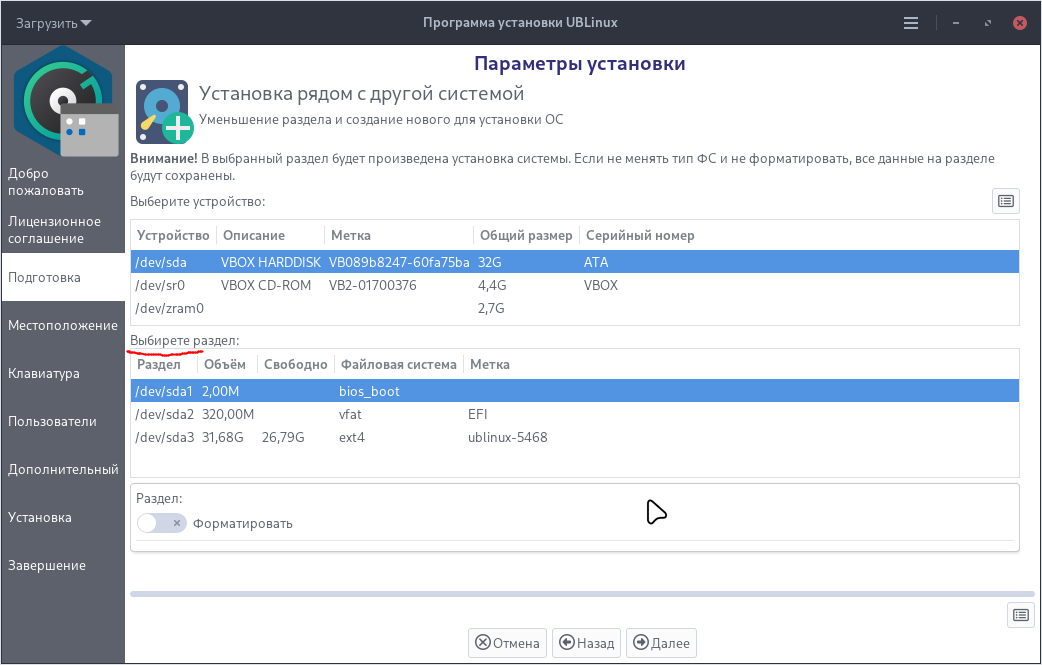Expand the Загрузить dropdown
The width and height of the screenshot is (1042, 665).
(53, 22)
